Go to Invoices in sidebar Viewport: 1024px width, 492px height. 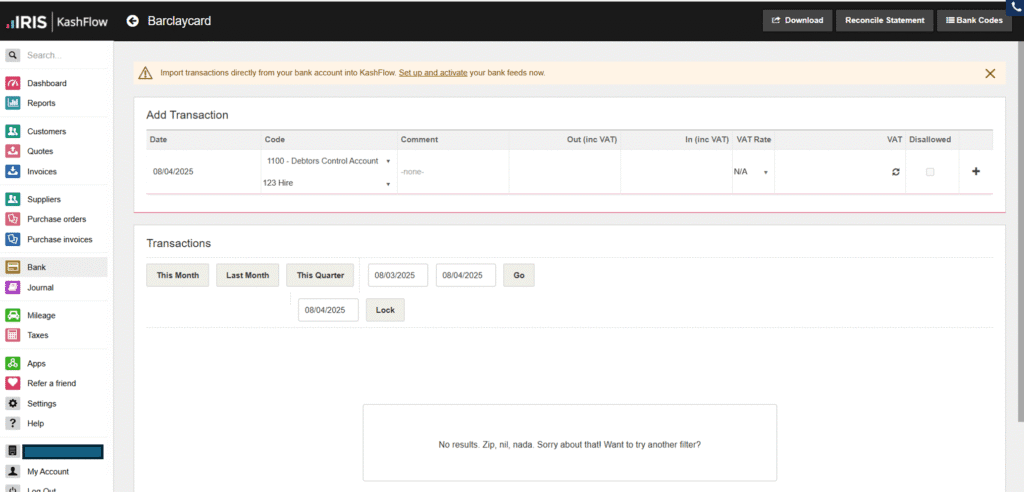(41, 171)
